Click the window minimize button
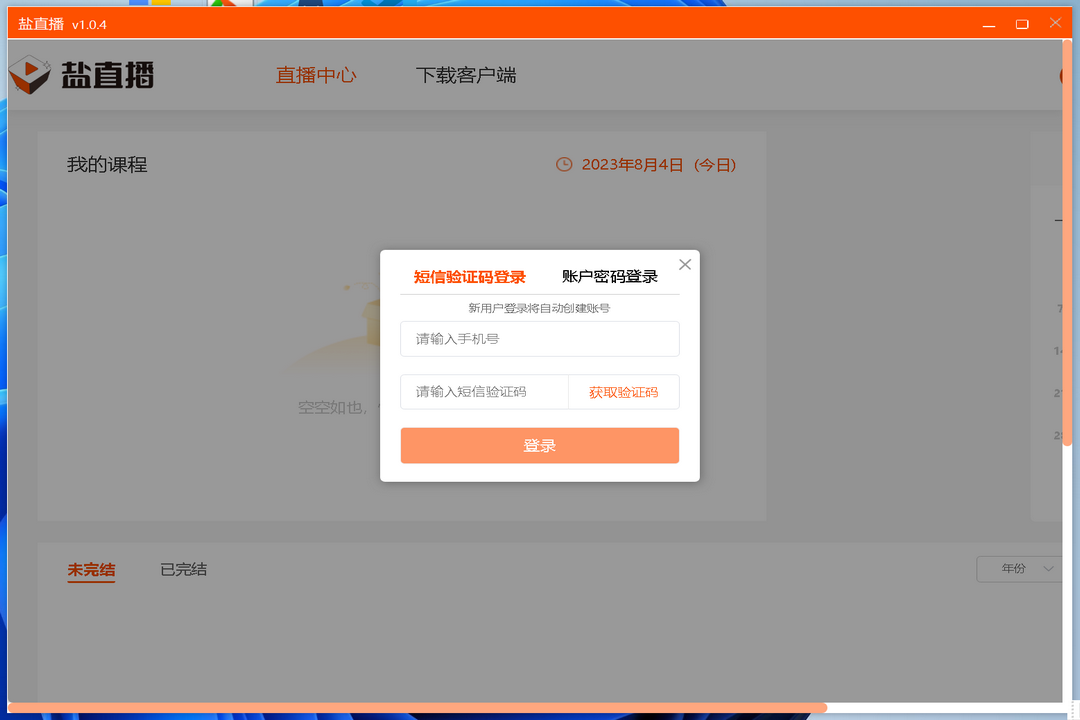This screenshot has height=720, width=1080. point(987,23)
